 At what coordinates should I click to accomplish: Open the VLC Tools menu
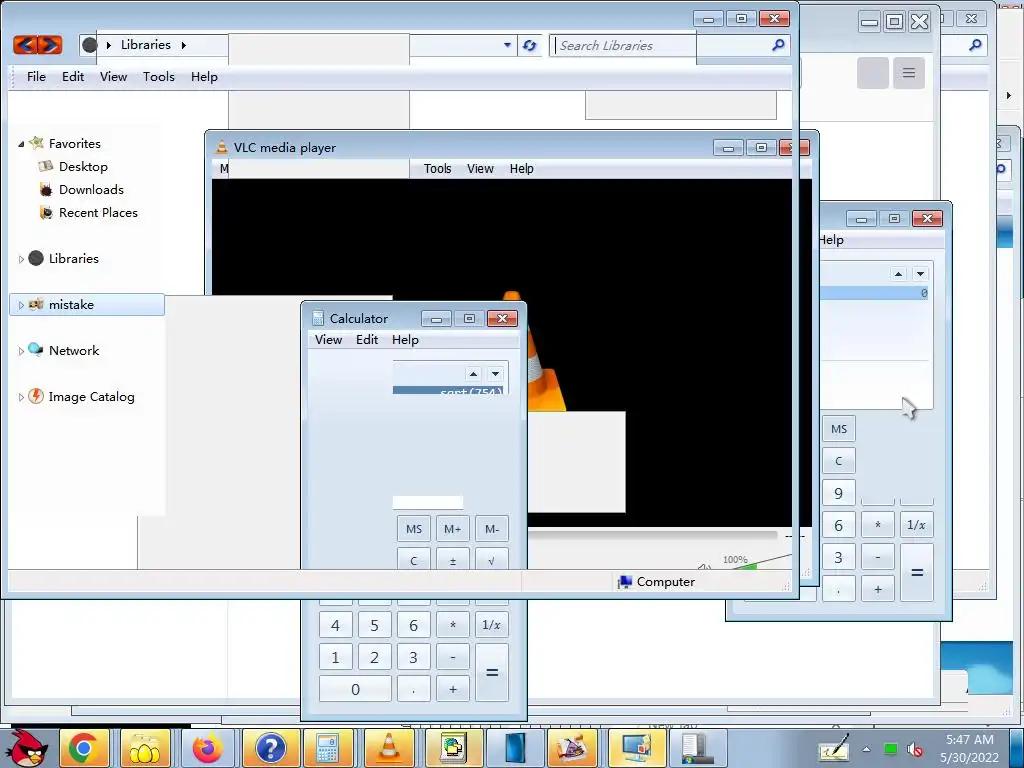click(x=438, y=168)
